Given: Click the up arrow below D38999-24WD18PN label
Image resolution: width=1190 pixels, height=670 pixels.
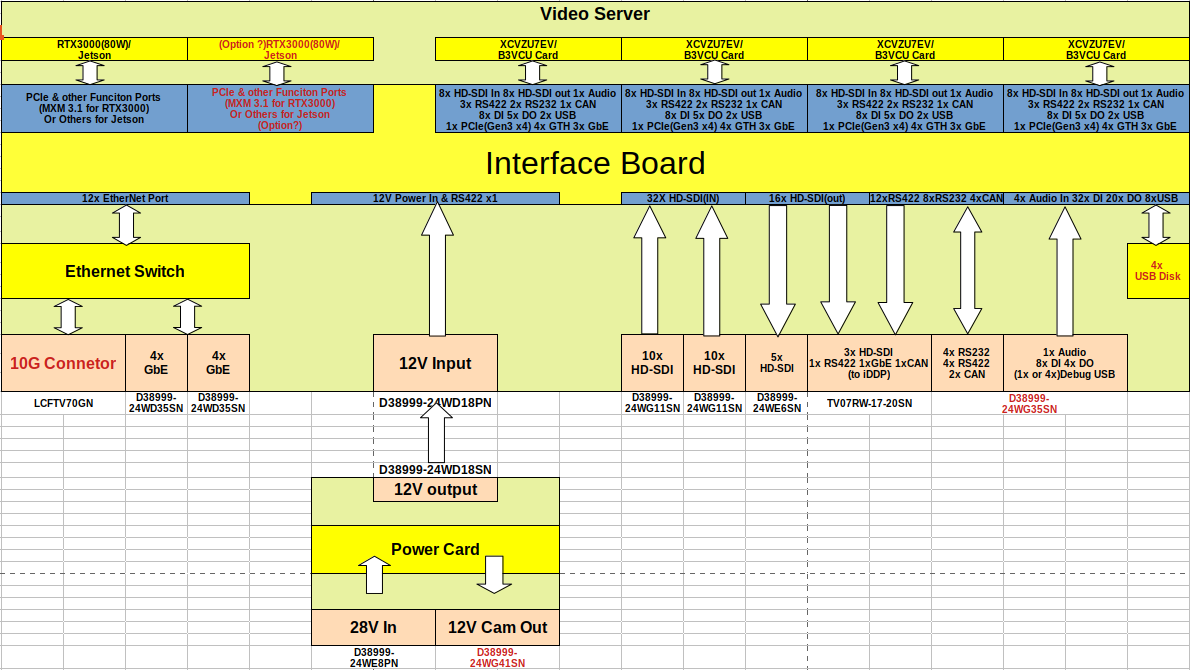Looking at the screenshot, I should [x=436, y=436].
